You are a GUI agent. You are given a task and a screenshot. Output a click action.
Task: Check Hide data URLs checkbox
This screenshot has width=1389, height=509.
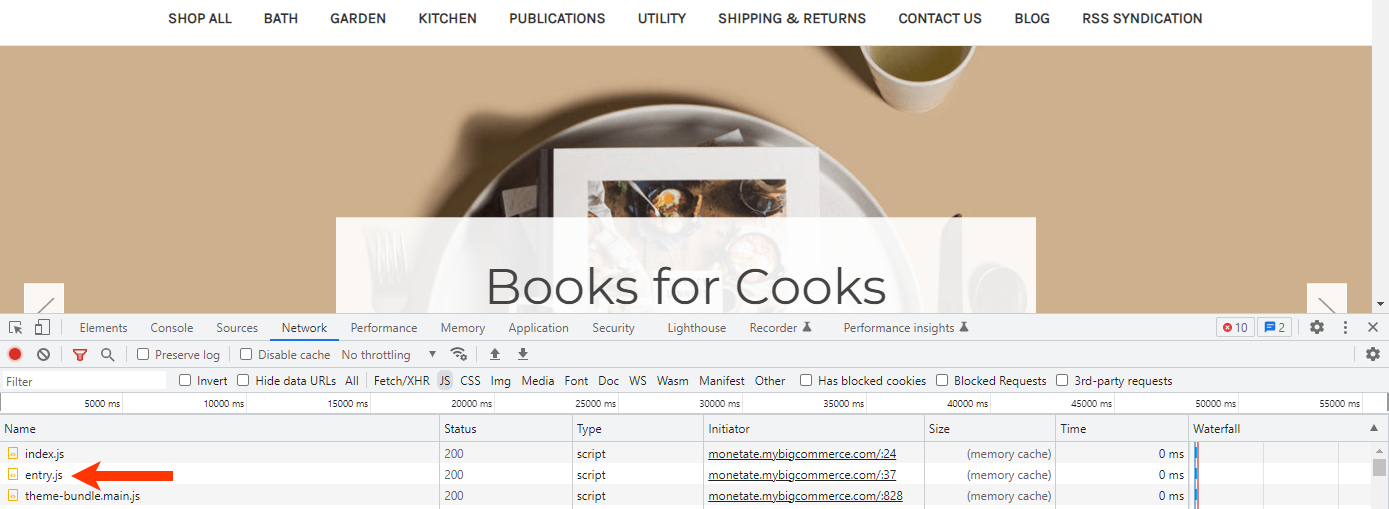(243, 380)
